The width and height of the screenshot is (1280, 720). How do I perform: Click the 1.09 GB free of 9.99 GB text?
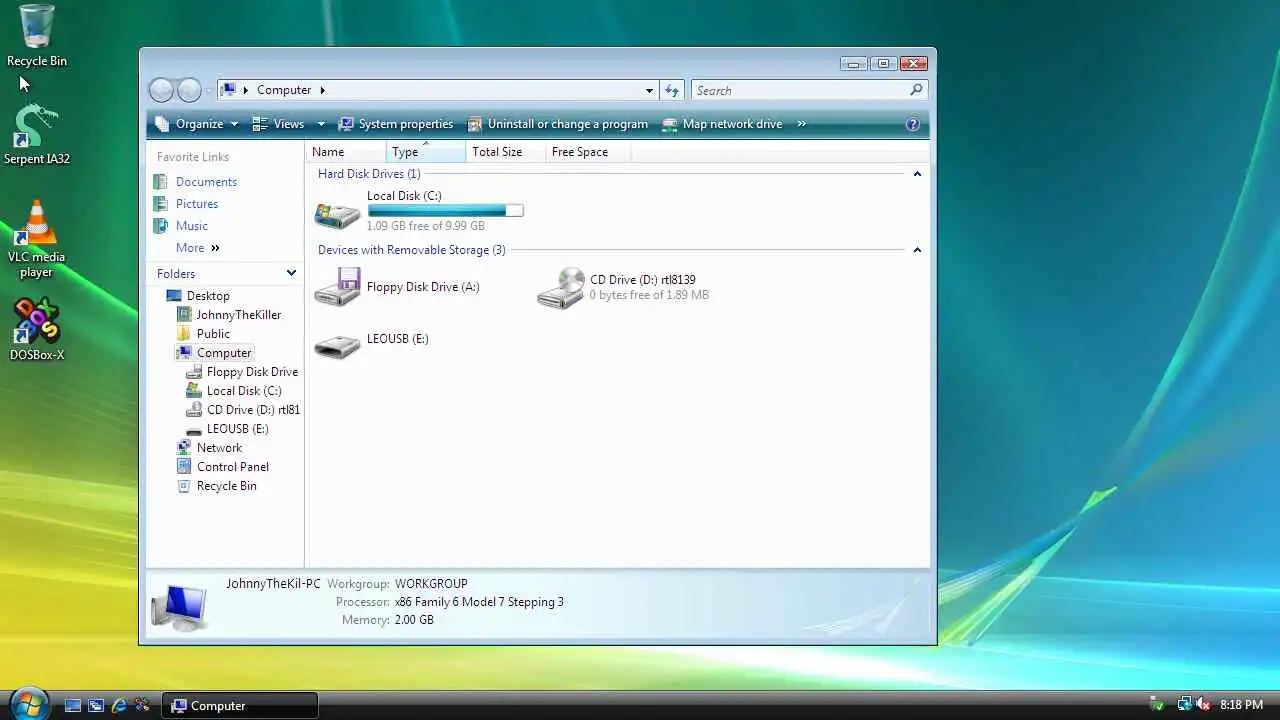click(426, 227)
